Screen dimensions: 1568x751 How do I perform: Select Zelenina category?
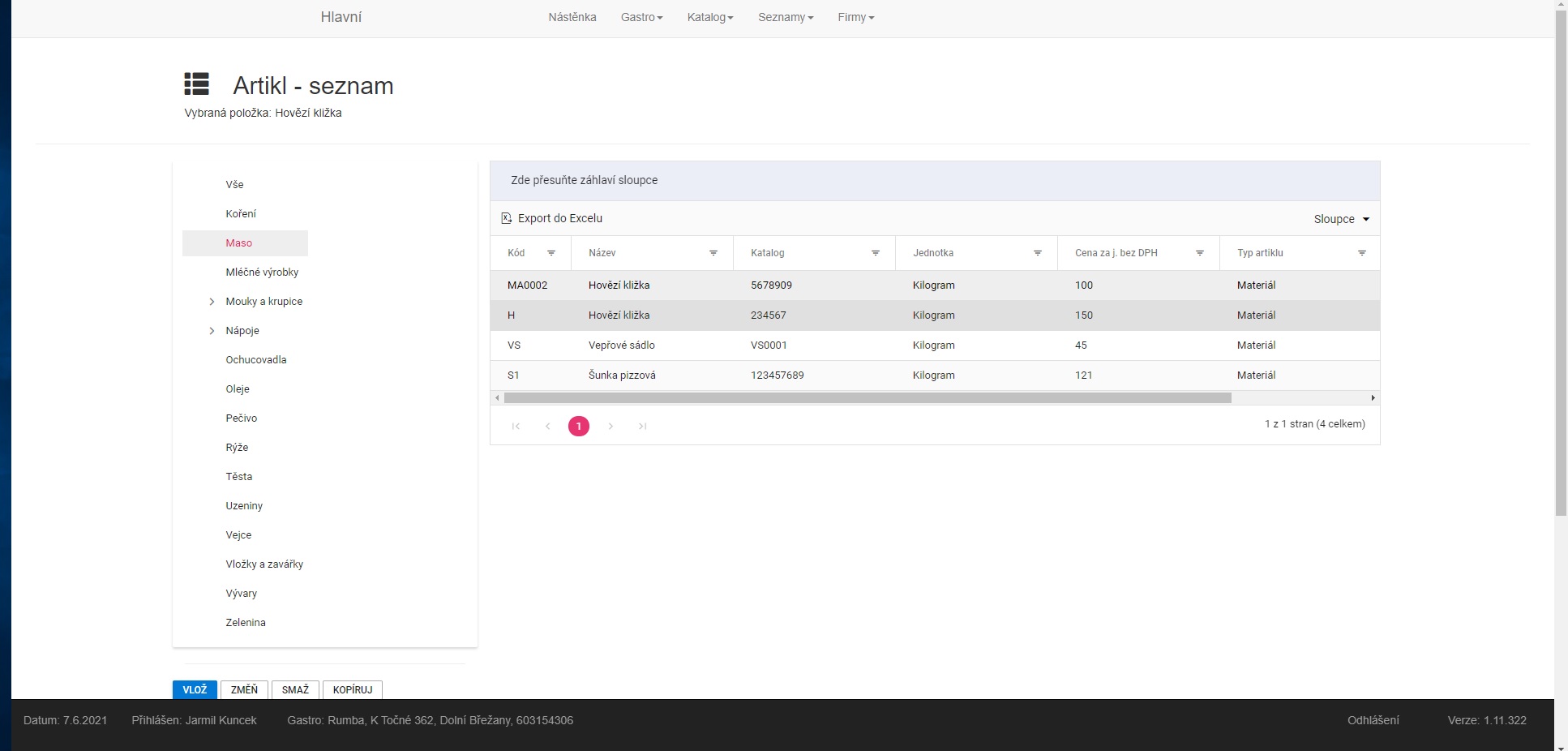[246, 623]
